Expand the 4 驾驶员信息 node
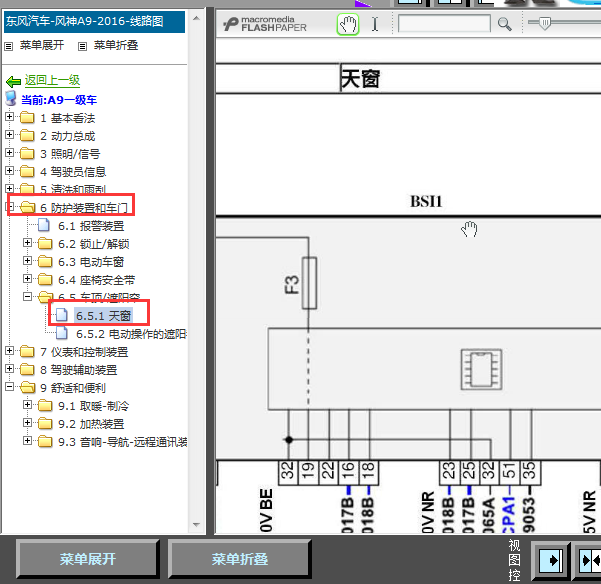The width and height of the screenshot is (601, 584). click(10, 171)
